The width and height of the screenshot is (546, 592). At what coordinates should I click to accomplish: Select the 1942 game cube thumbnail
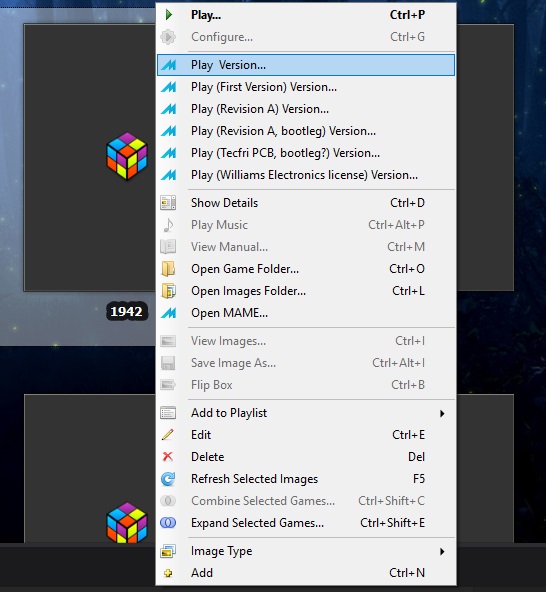pos(127,156)
